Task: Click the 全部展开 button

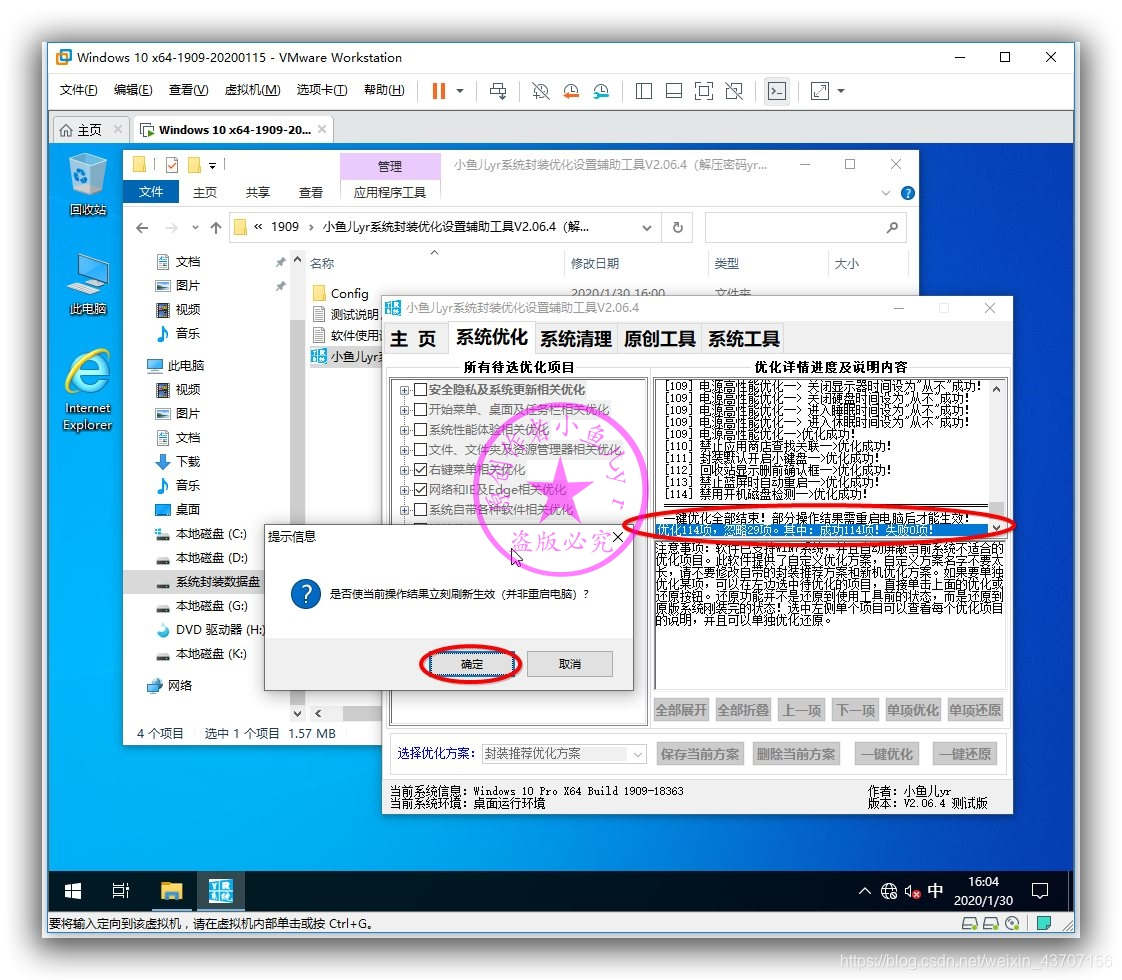Action: point(681,710)
